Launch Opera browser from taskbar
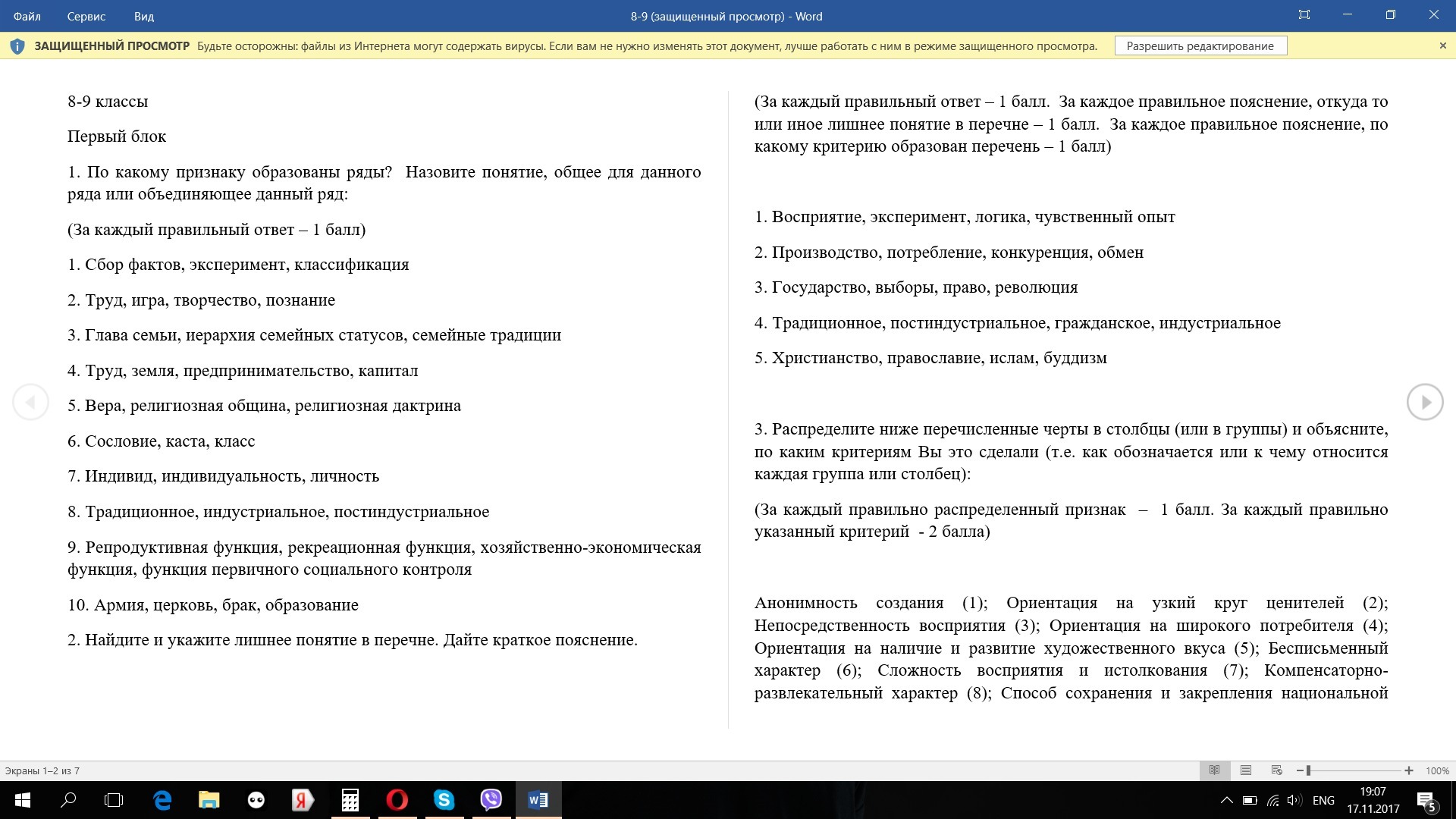Image resolution: width=1456 pixels, height=819 pixels. 397,800
